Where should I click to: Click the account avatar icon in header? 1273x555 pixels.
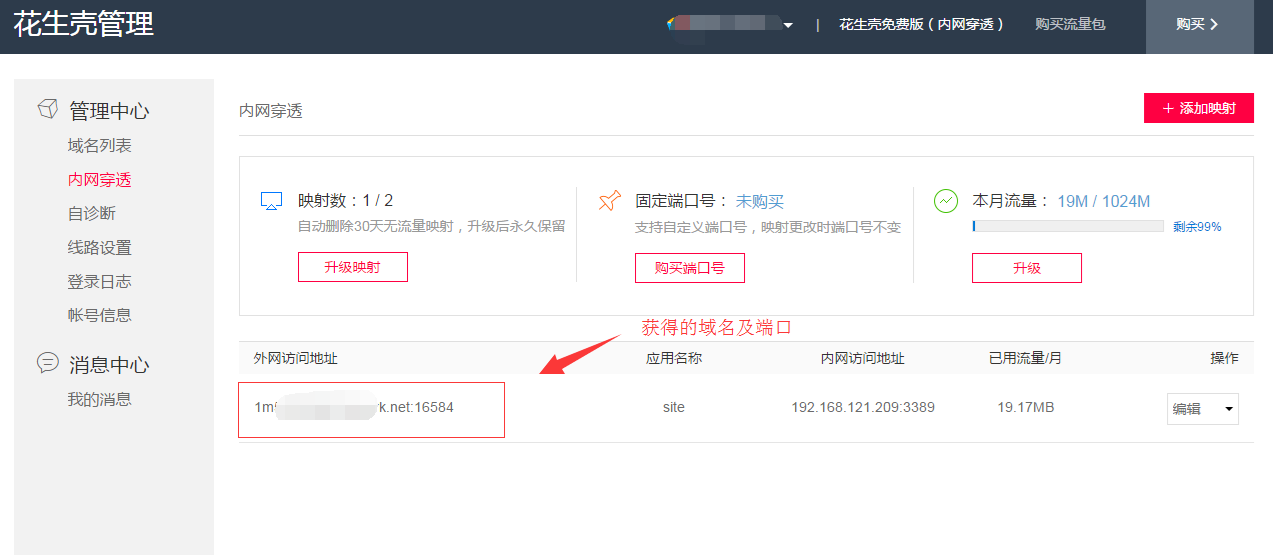click(673, 23)
